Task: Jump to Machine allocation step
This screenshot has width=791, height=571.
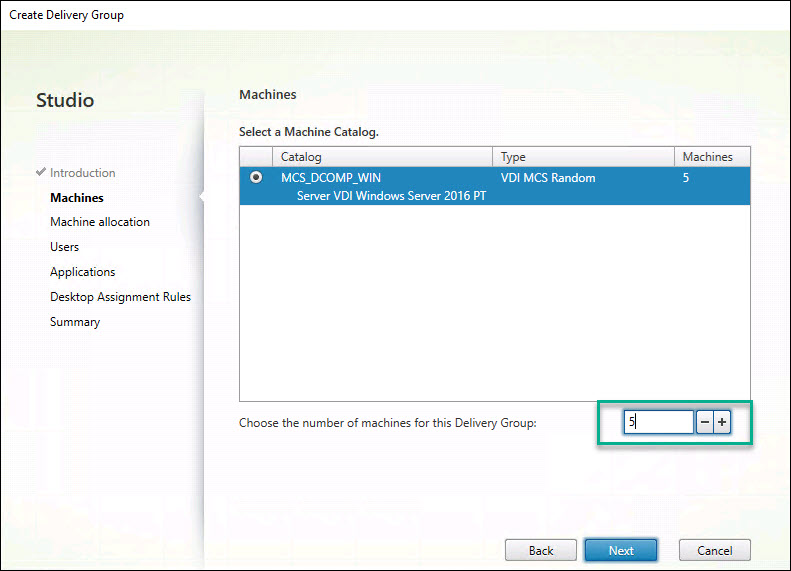Action: tap(100, 222)
